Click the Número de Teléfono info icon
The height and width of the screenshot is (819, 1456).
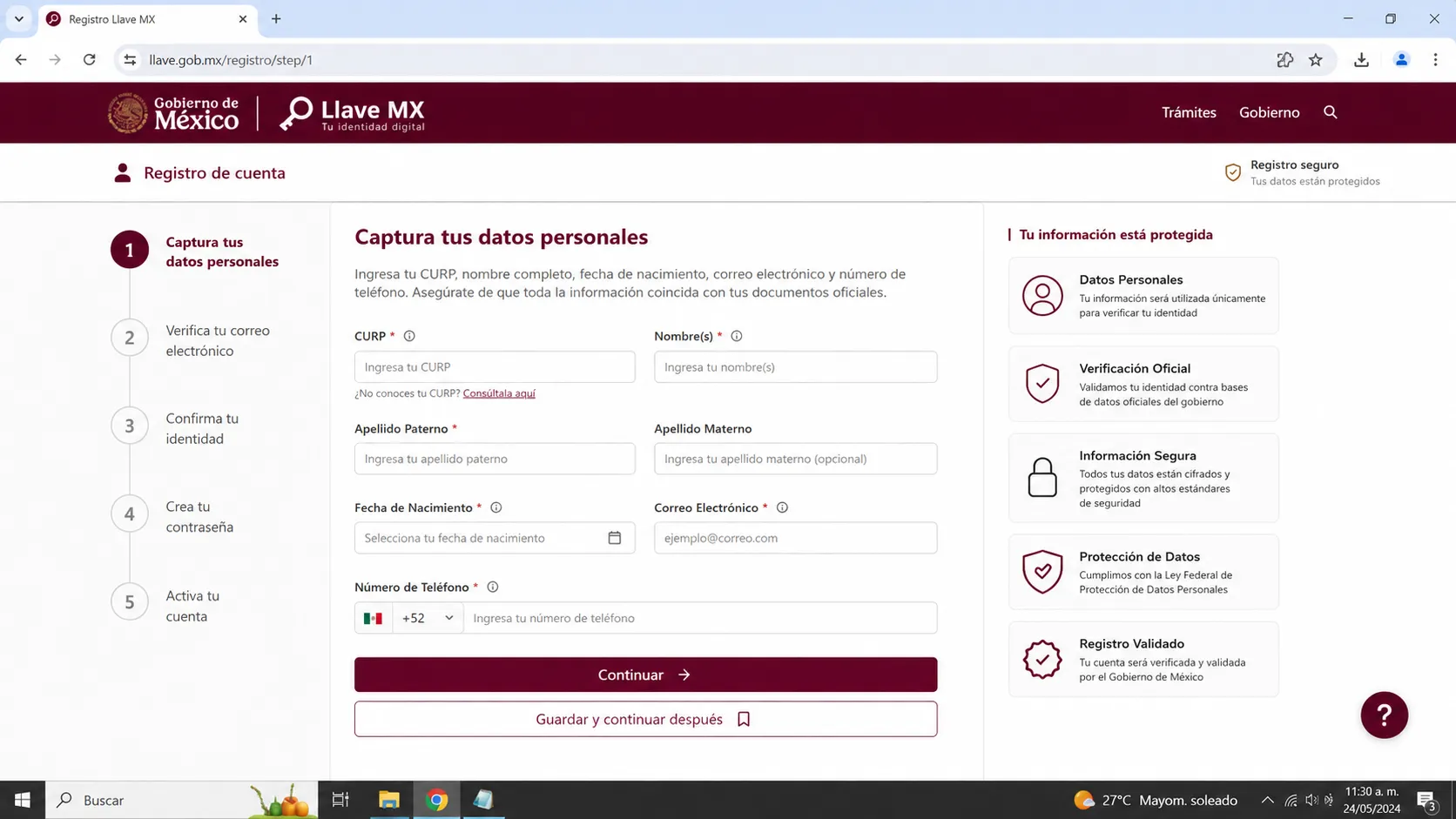(x=493, y=587)
